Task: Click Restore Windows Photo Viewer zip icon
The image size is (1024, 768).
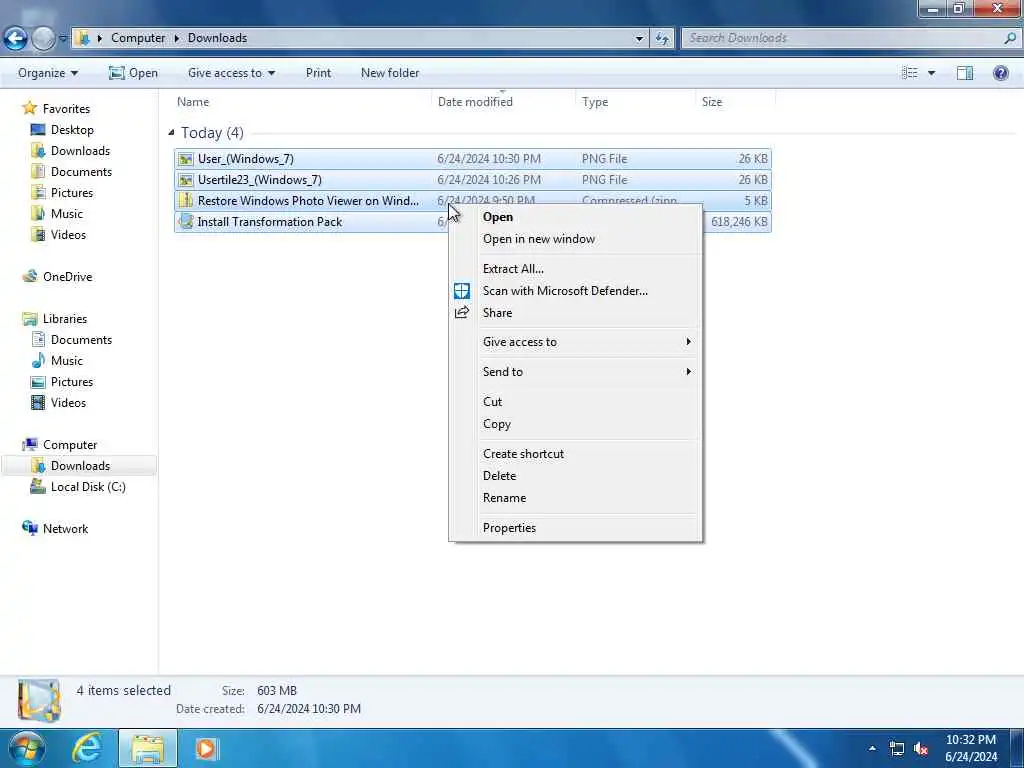Action: click(x=186, y=200)
